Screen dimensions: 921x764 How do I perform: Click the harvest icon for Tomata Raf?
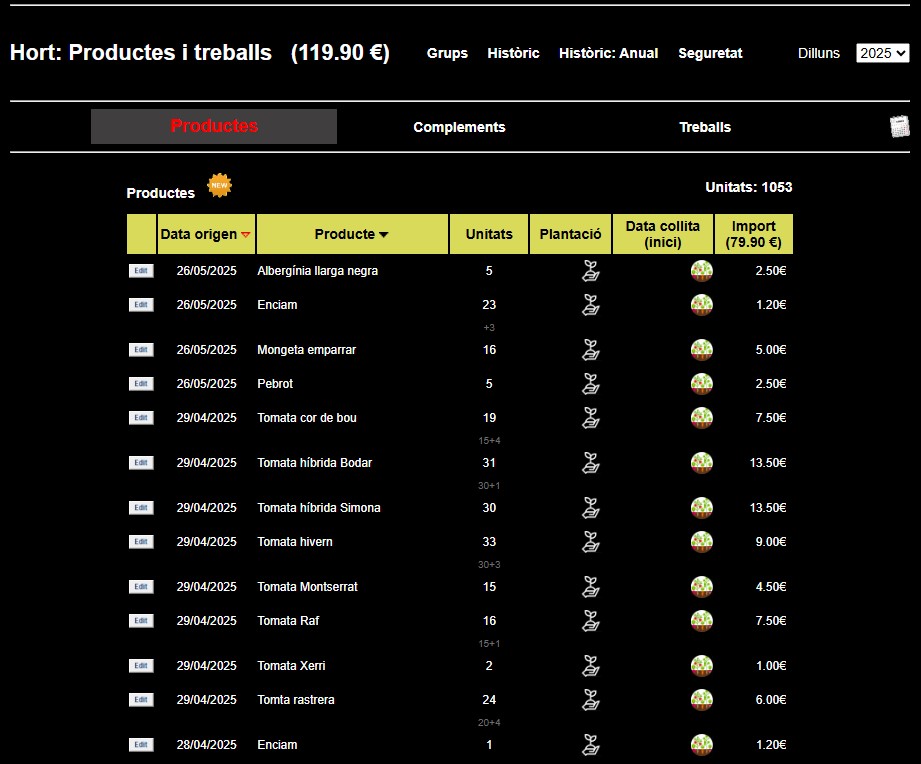click(x=701, y=621)
